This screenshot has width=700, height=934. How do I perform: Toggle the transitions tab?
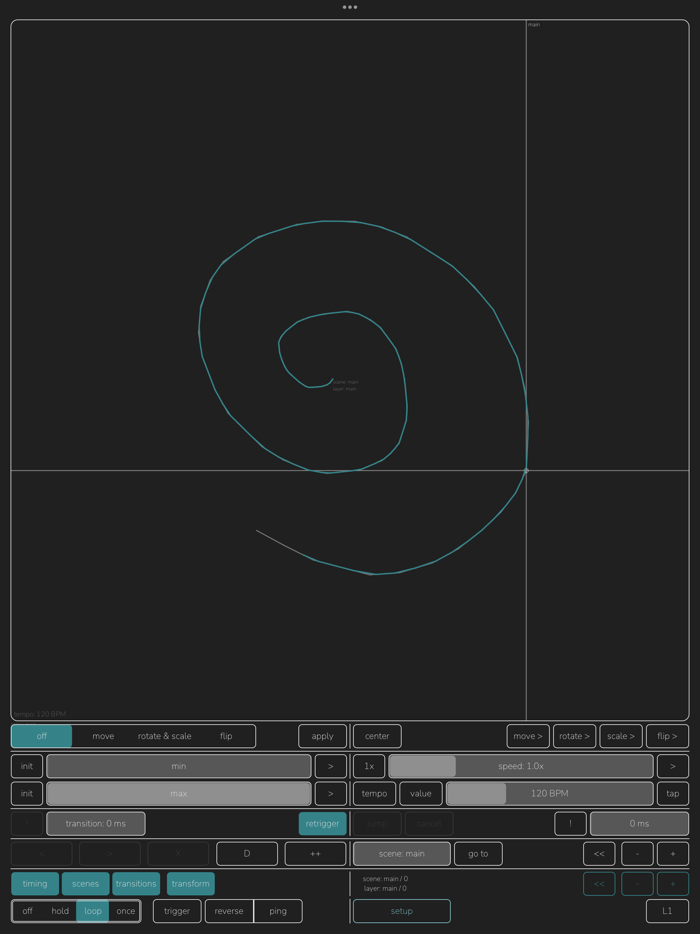(x=136, y=884)
